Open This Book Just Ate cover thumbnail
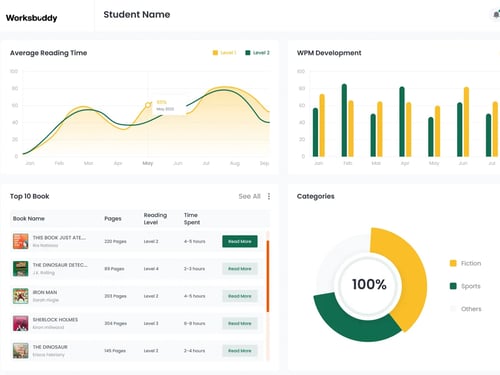The width and height of the screenshot is (500, 375). tap(21, 241)
